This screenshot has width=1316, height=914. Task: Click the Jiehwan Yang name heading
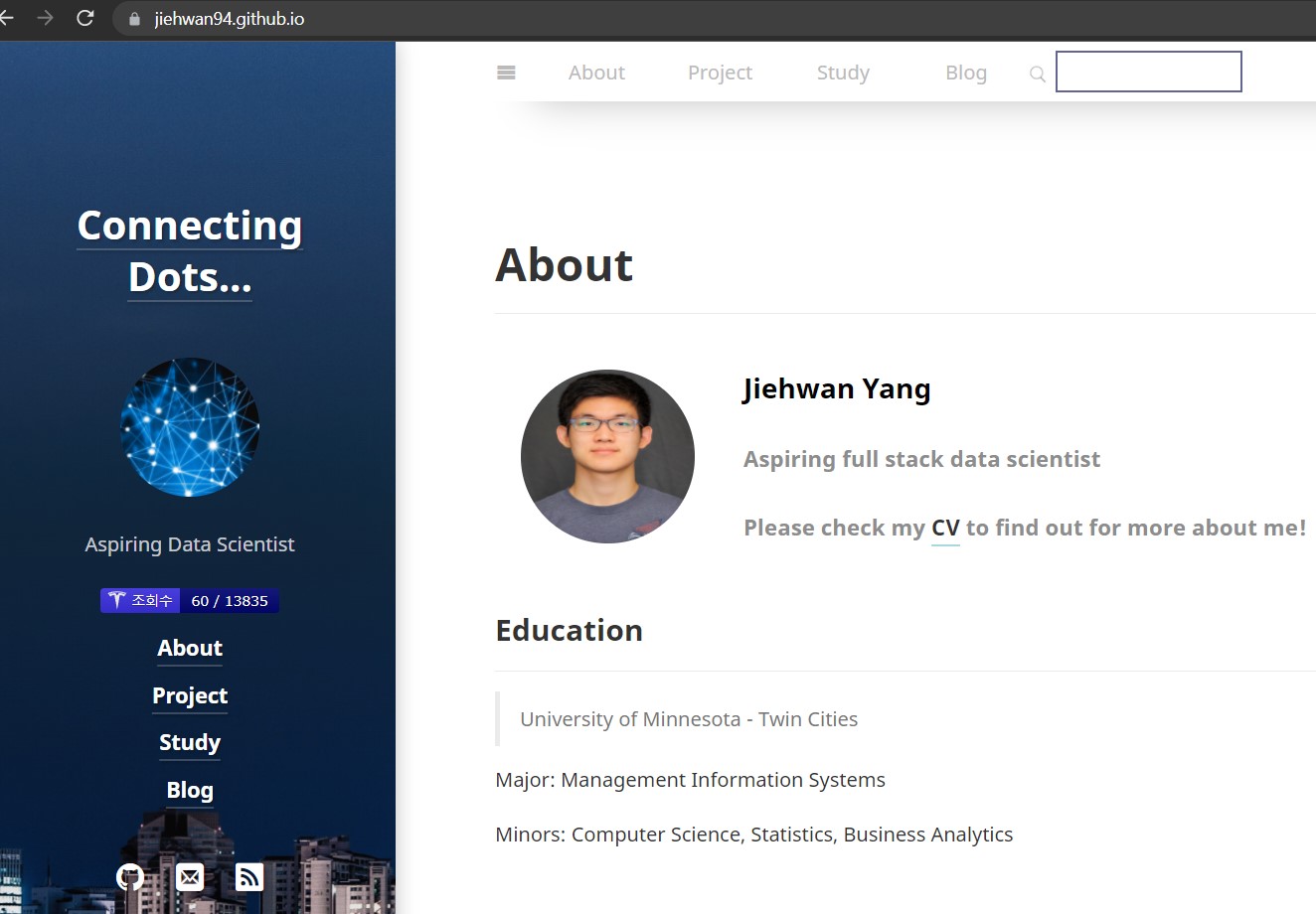pyautogui.click(x=837, y=388)
